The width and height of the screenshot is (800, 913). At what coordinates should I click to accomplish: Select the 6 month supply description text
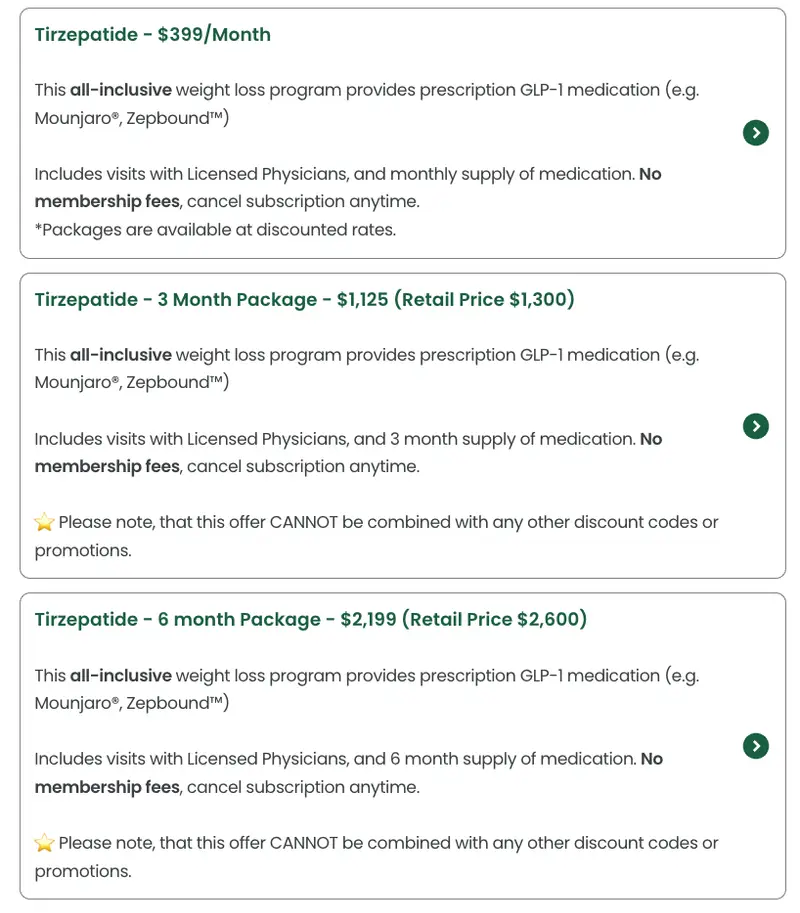coord(335,760)
